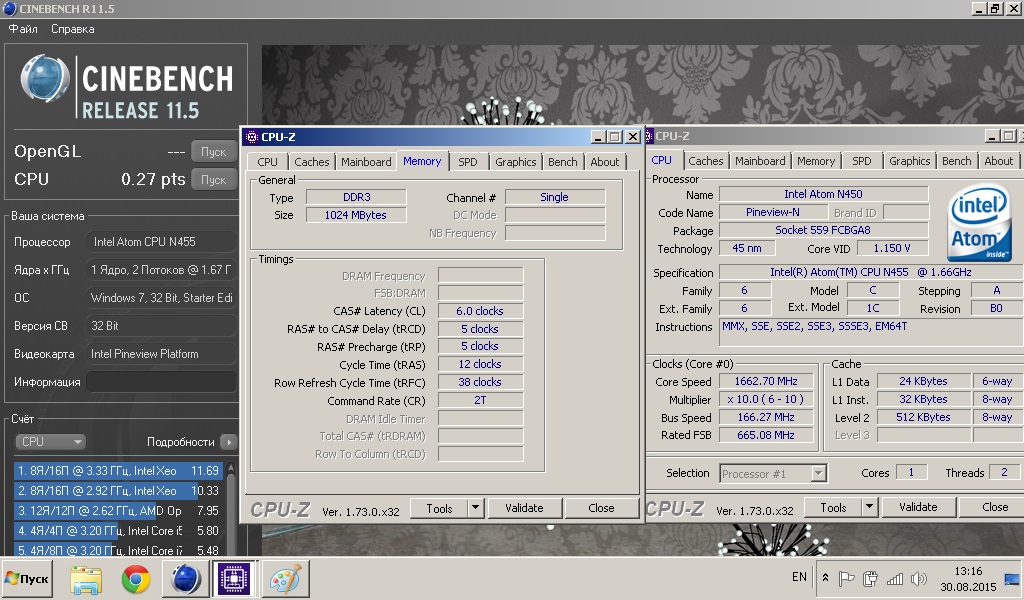Click the Show desktop icon in the tray corner
The image size is (1024, 600).
1012,578
